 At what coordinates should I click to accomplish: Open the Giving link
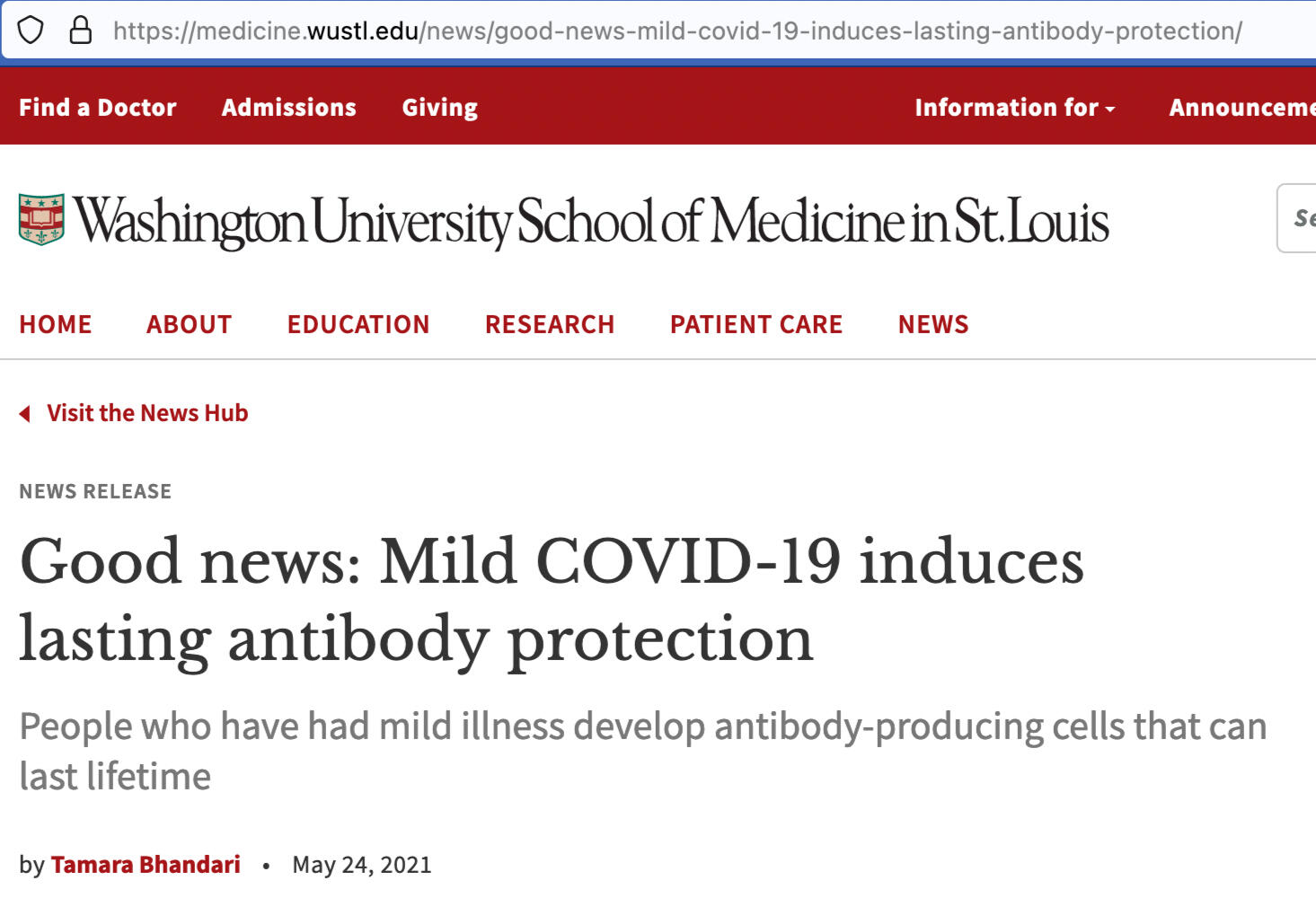click(x=440, y=108)
